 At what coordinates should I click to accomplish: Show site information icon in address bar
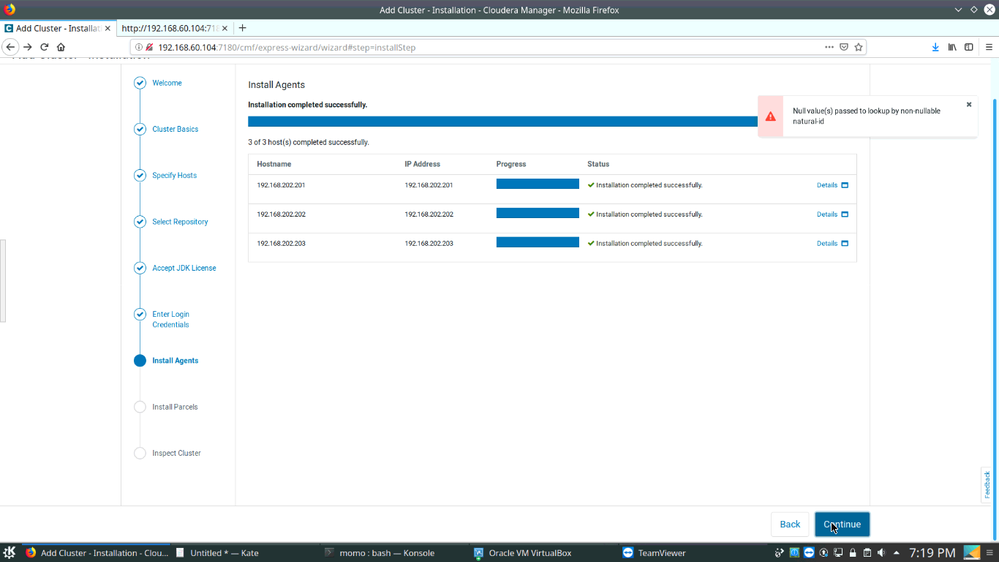pos(138,47)
